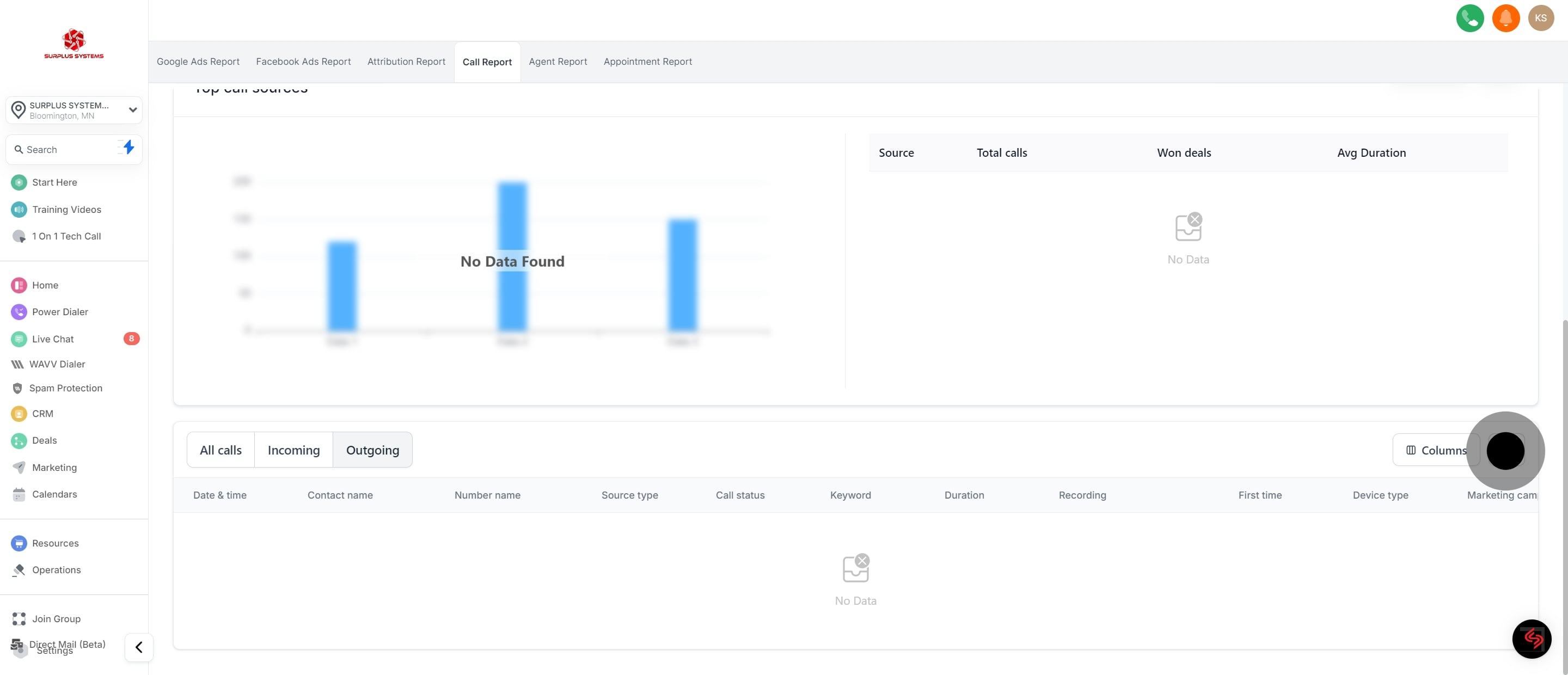Screen dimensions: 1568x675
Task: Switch to the Agent Report tab
Action: tap(558, 62)
